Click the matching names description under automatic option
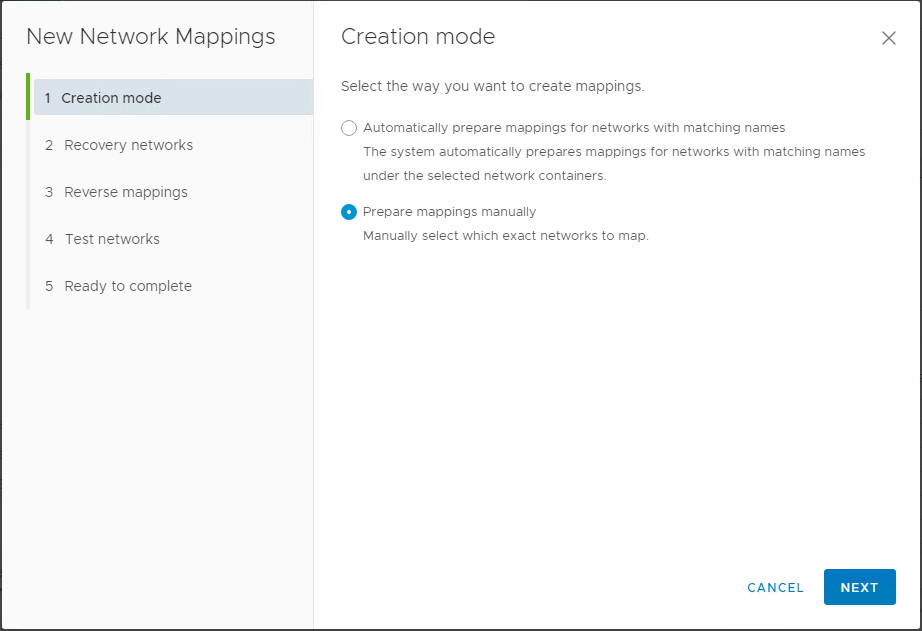Viewport: 922px width, 631px height. (x=613, y=152)
